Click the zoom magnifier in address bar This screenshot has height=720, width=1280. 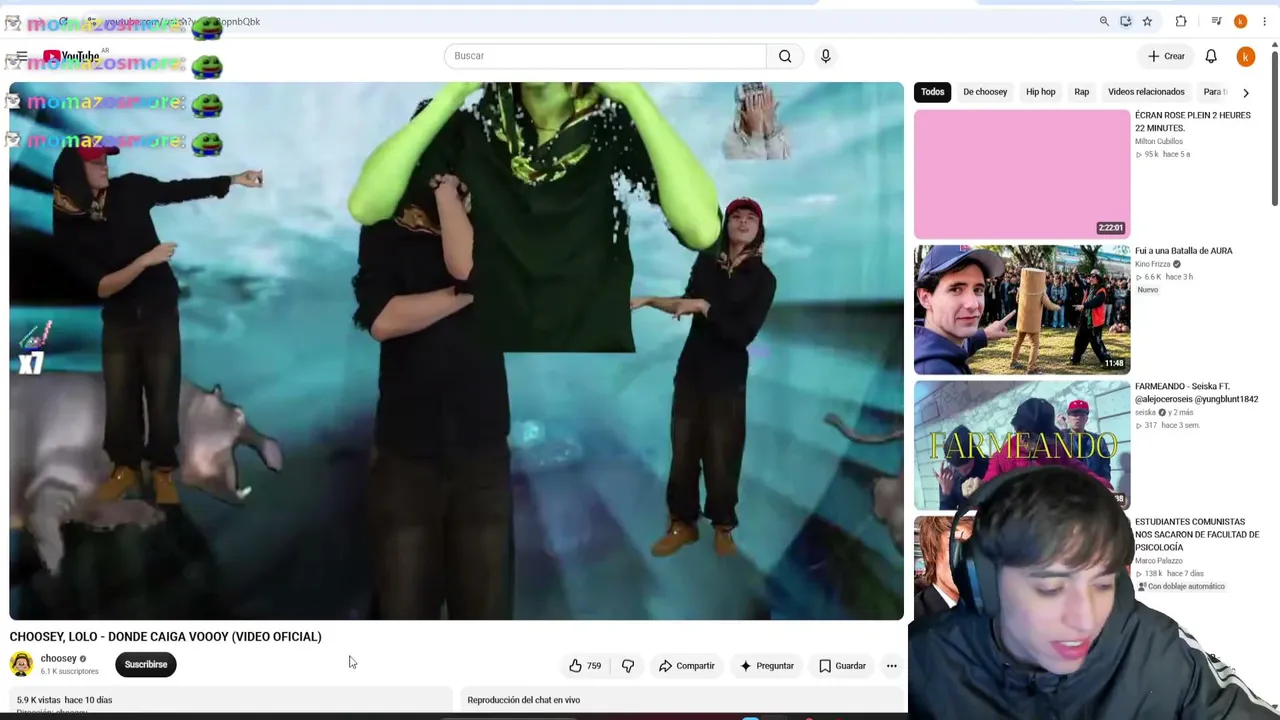1104,22
